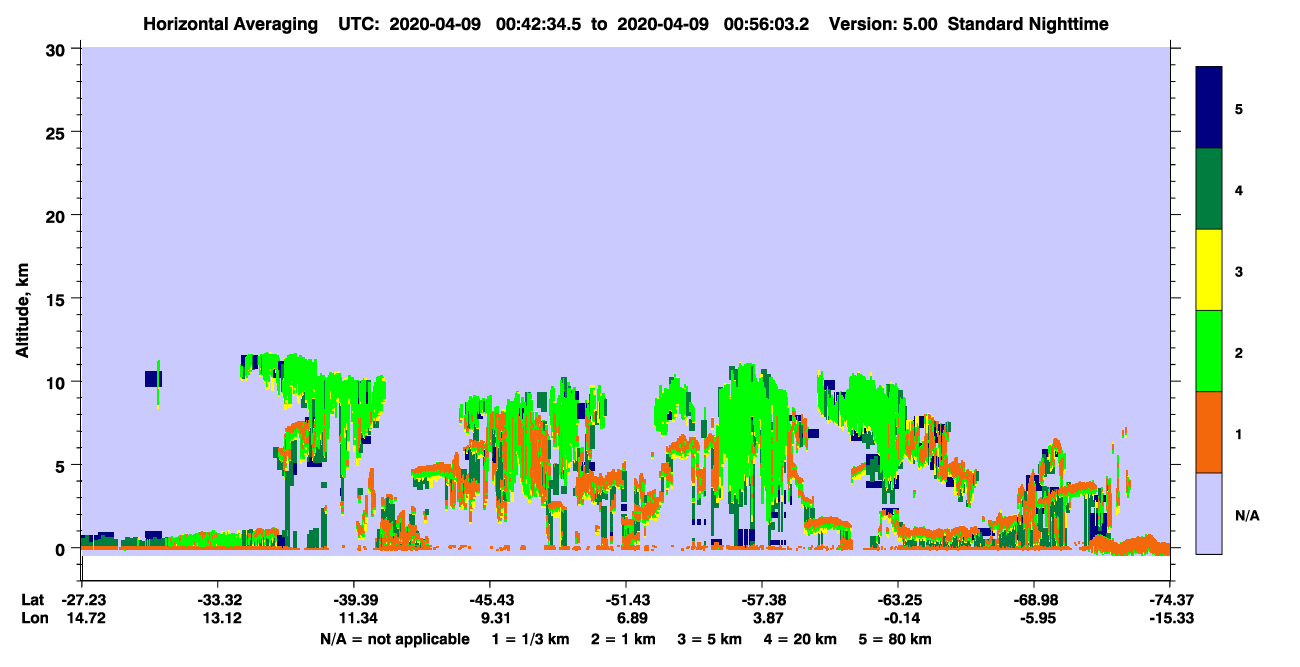
Task: Click the orange level 1 colorbar segment
Action: coord(1209,432)
